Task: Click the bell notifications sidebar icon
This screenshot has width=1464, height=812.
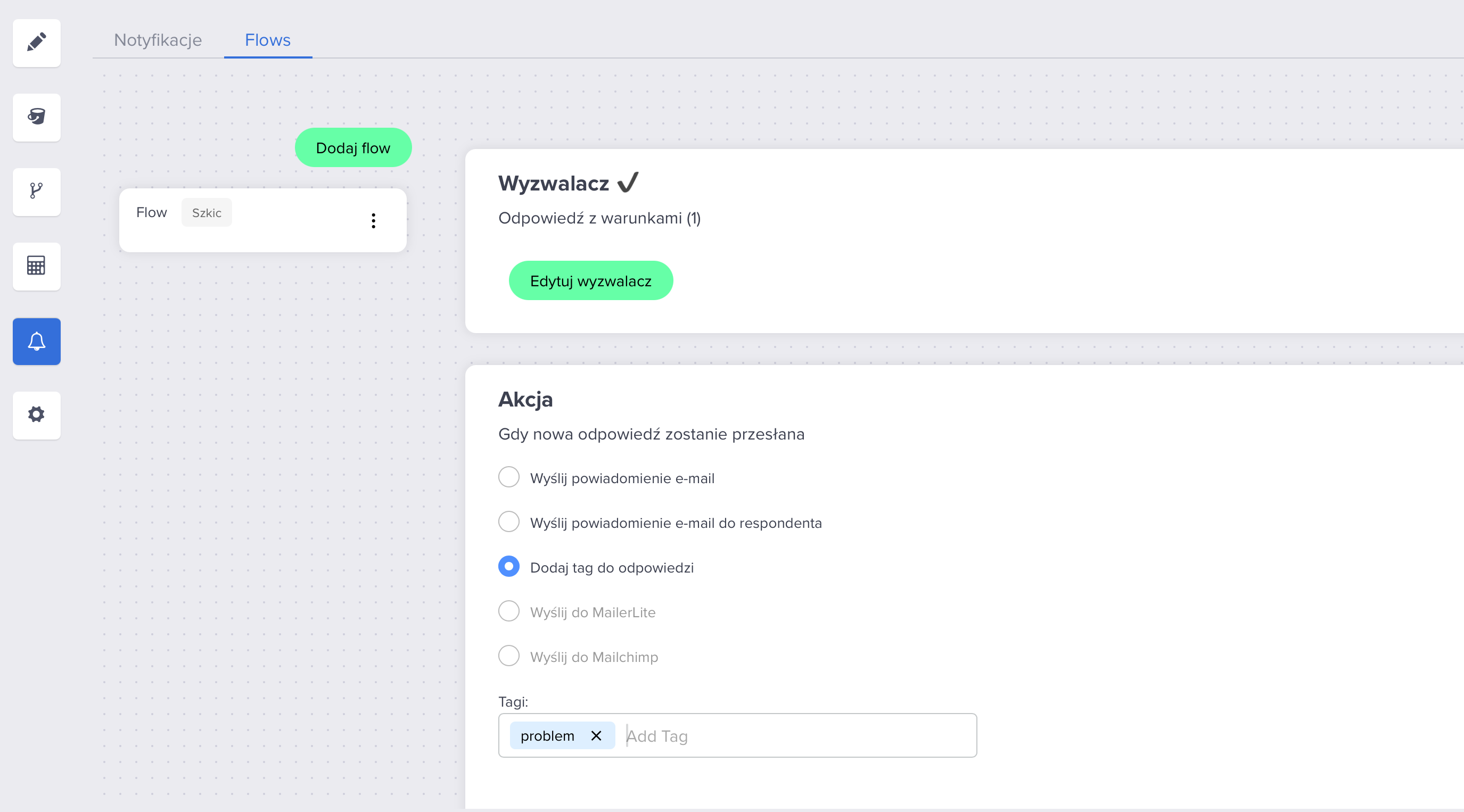Action: [36, 341]
